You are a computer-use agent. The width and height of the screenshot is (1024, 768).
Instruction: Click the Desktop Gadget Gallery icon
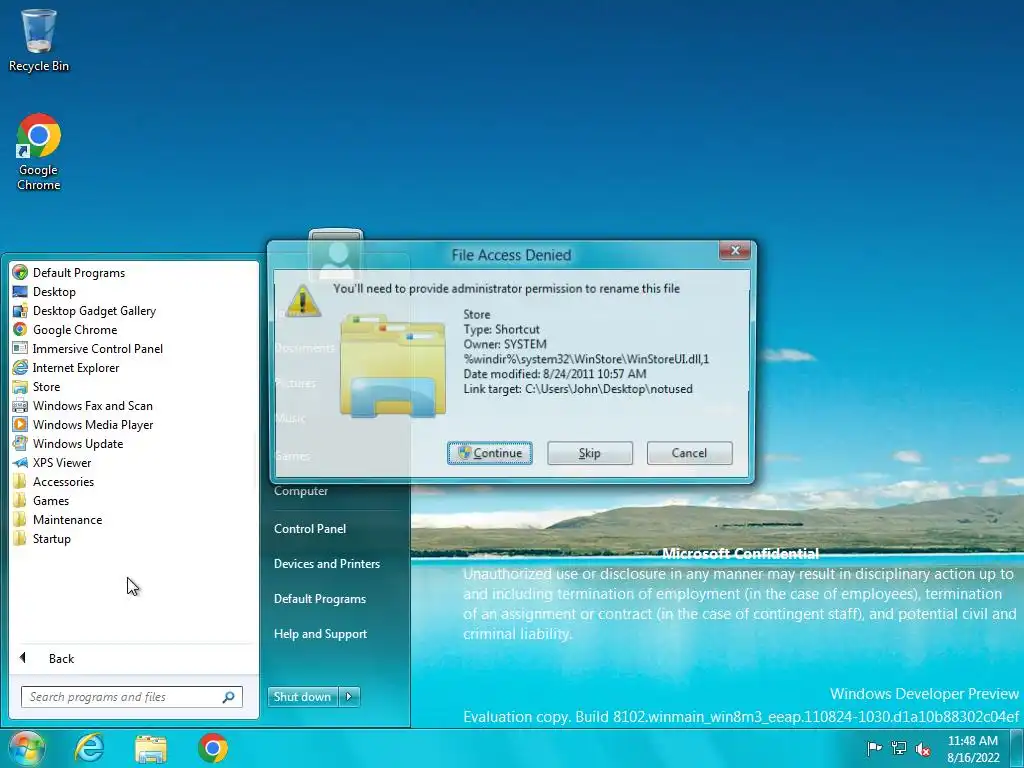[20, 310]
